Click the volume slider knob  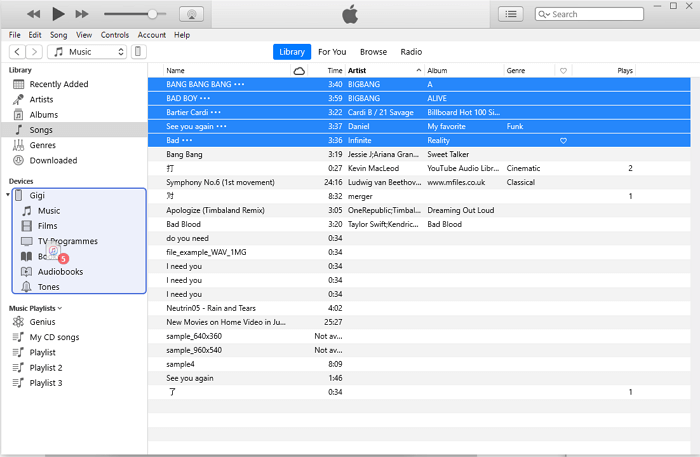coord(152,14)
